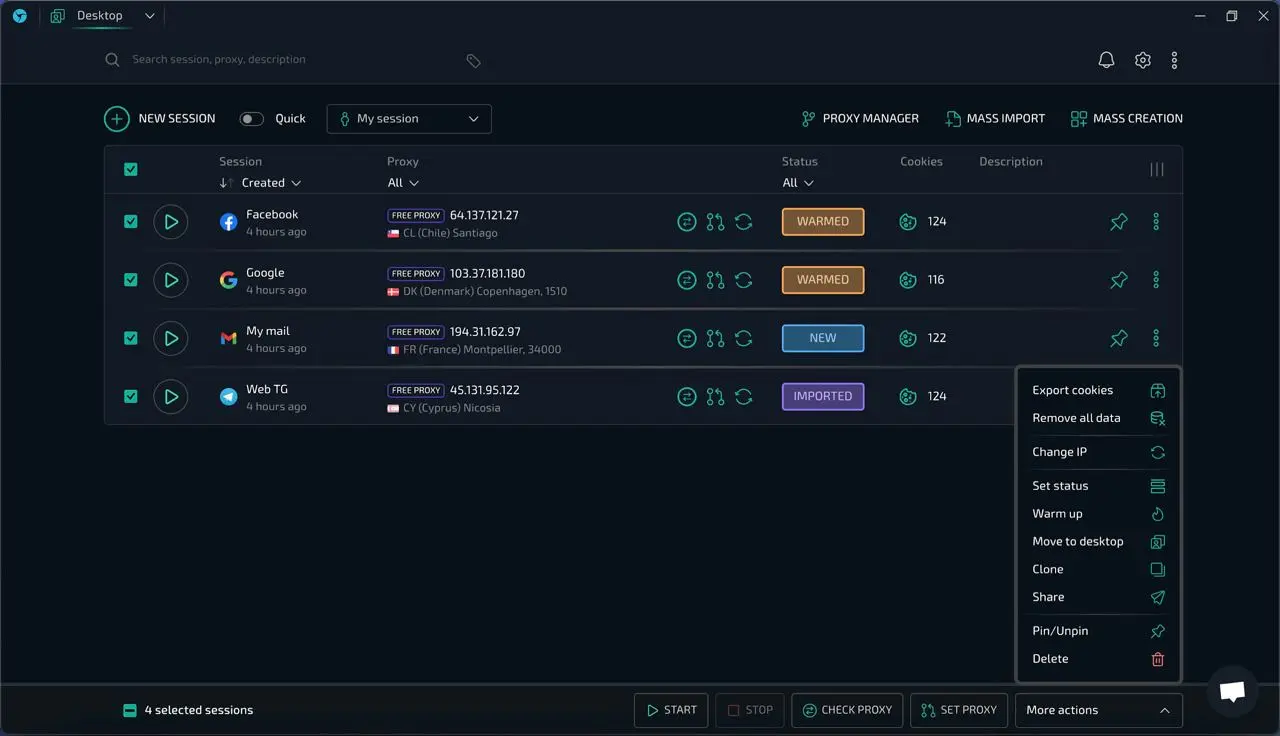
Task: Click the search session input field
Action: click(290, 60)
